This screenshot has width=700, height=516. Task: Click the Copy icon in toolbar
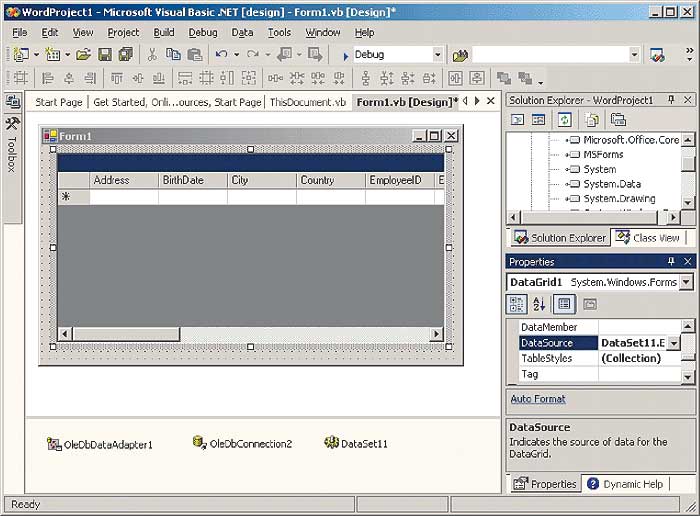(173, 54)
